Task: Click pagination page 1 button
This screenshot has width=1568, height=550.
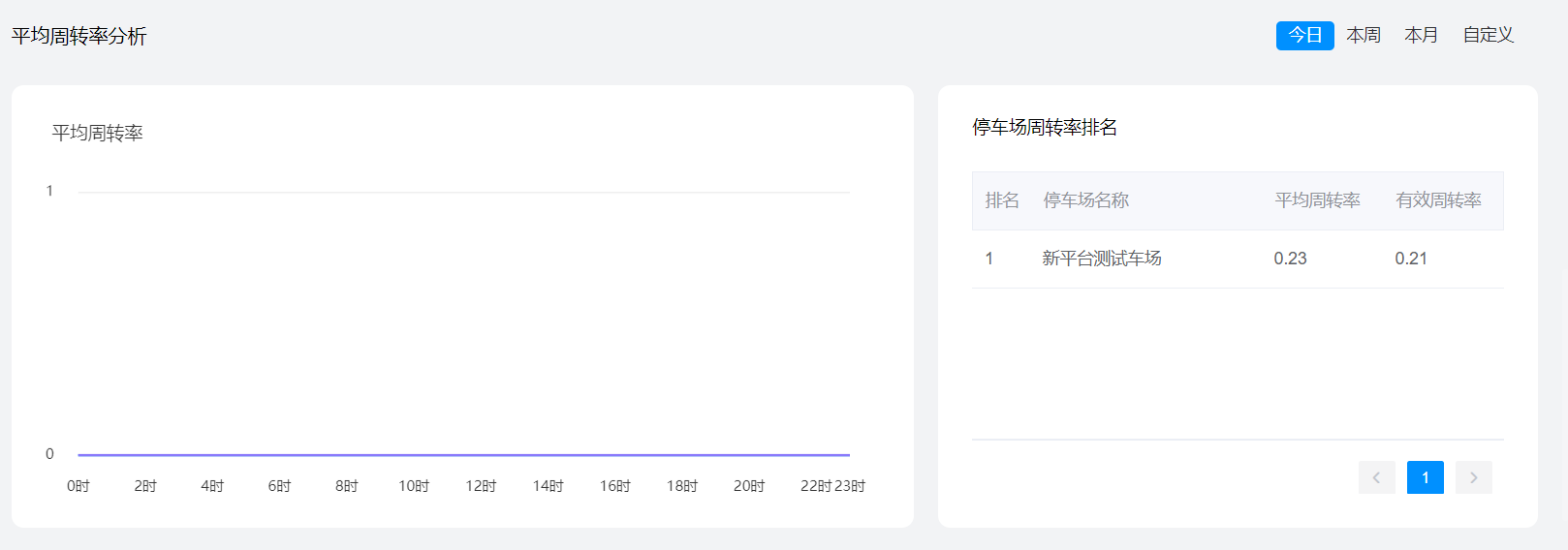Action: pyautogui.click(x=1425, y=477)
